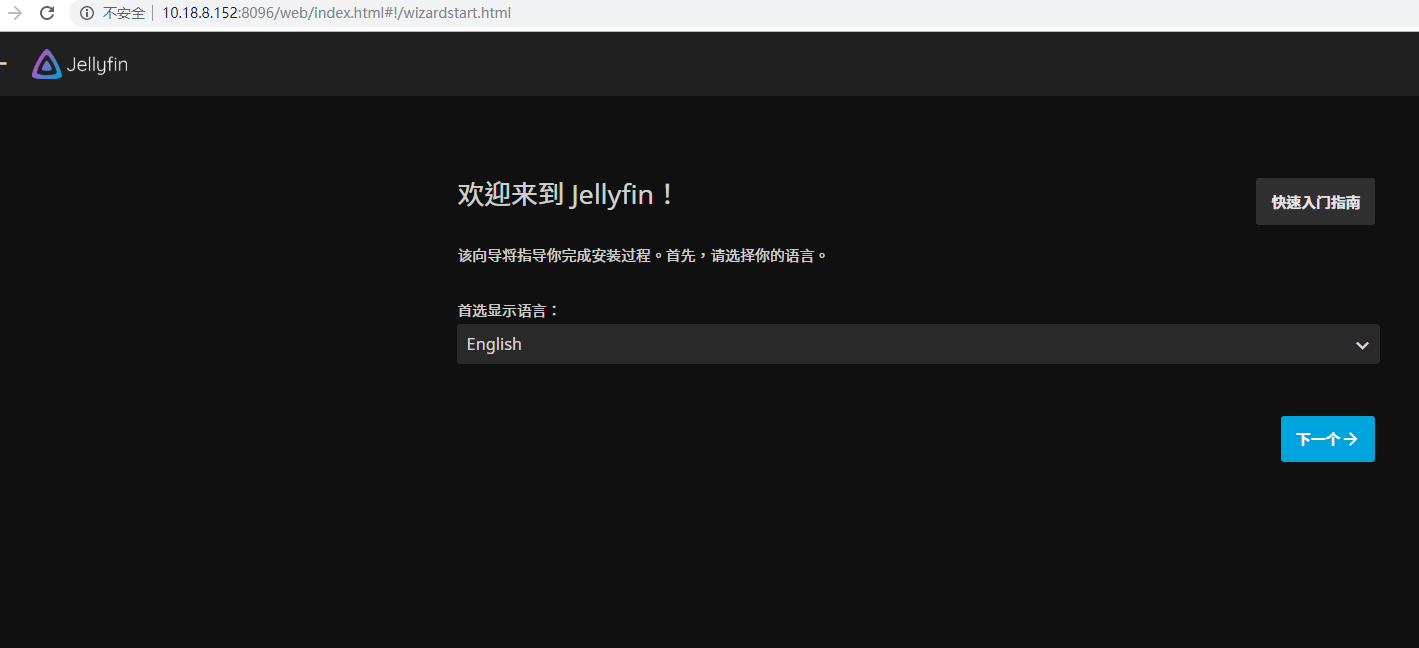1419x648 pixels.
Task: Open site info via circled-i icon
Action: (x=87, y=13)
